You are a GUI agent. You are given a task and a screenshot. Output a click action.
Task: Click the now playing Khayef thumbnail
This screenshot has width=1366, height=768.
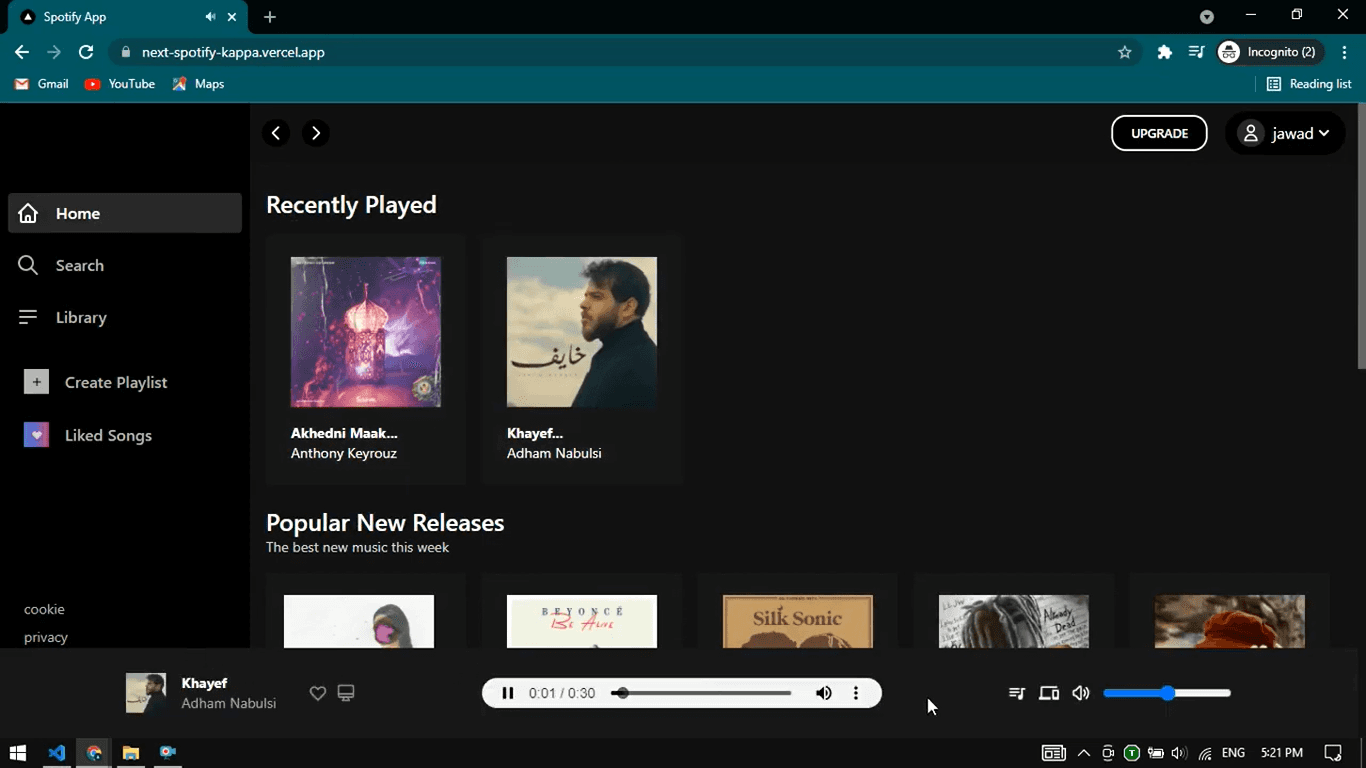(x=146, y=693)
